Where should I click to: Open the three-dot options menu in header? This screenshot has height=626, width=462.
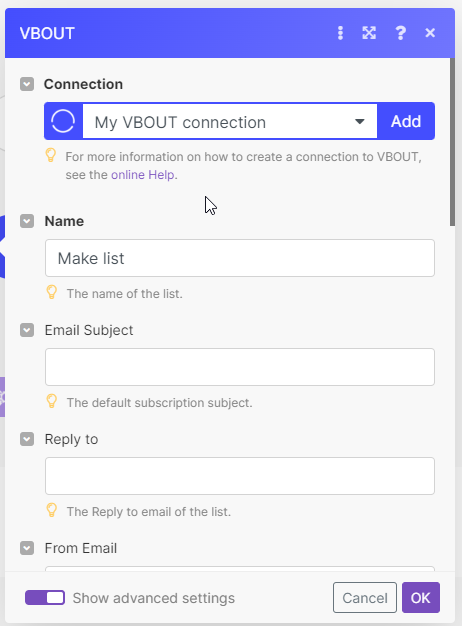(340, 33)
